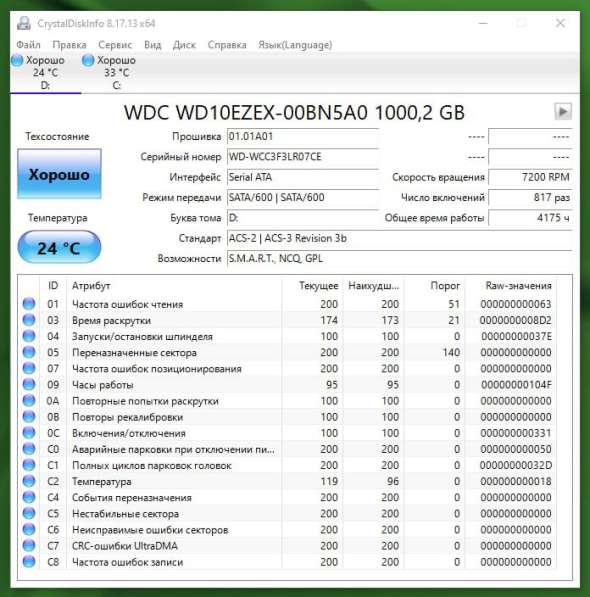Click status orb for attribute 03 Время раскрутки
The height and width of the screenshot is (597, 590).
(29, 320)
